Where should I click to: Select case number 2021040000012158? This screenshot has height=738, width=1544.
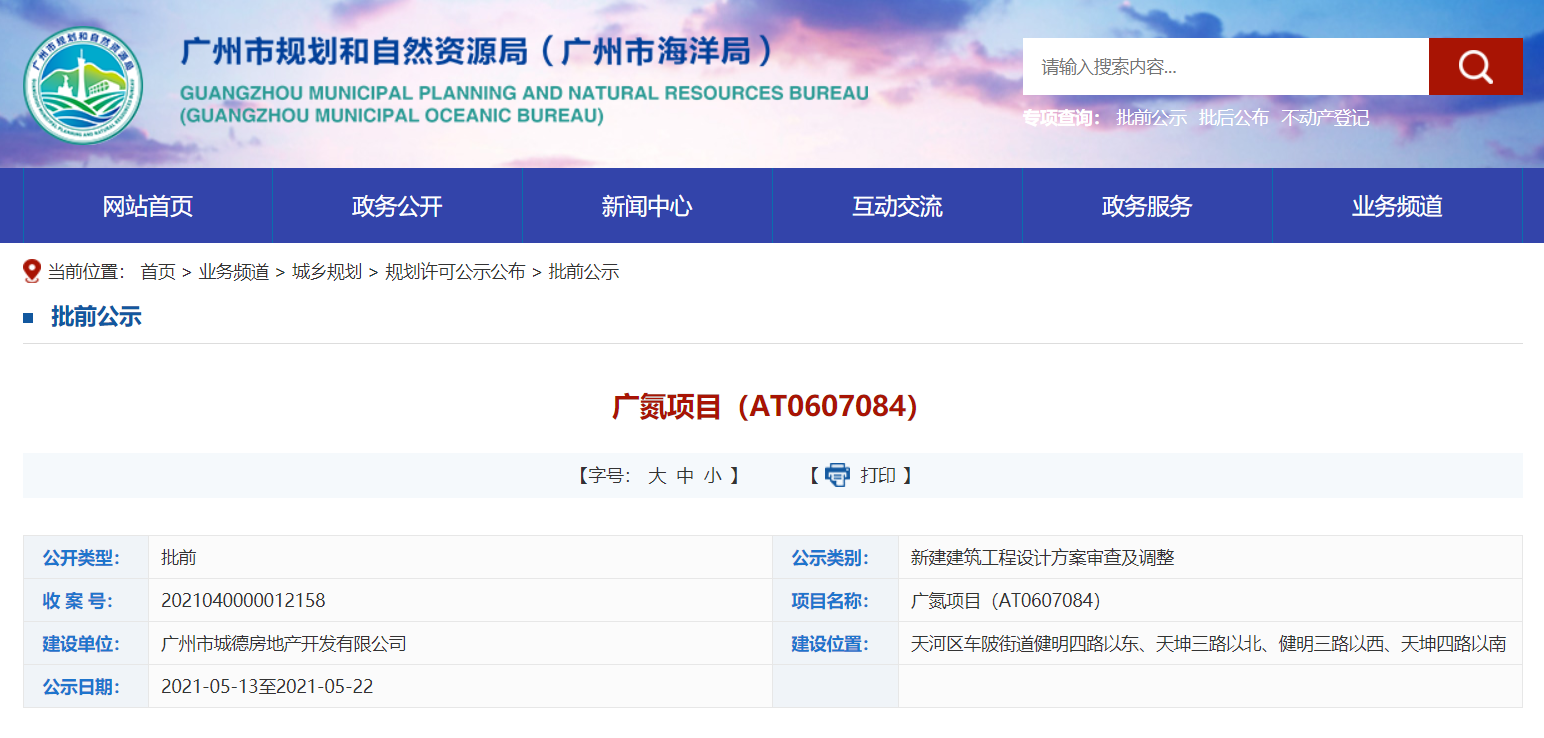pyautogui.click(x=243, y=601)
